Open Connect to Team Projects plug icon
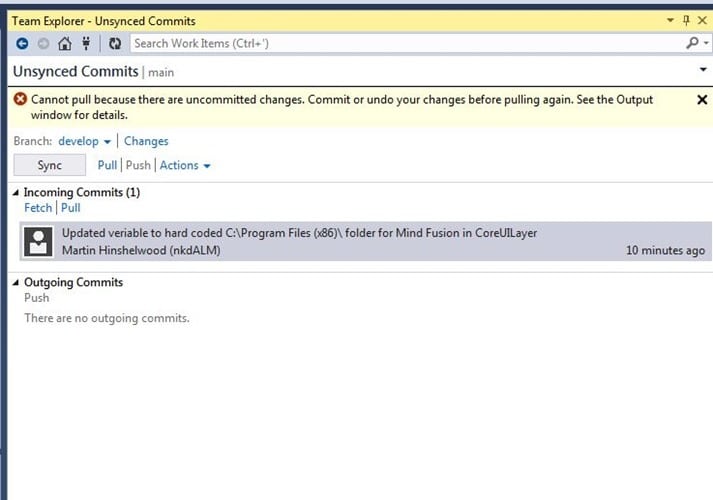This screenshot has height=500, width=713. pyautogui.click(x=86, y=43)
